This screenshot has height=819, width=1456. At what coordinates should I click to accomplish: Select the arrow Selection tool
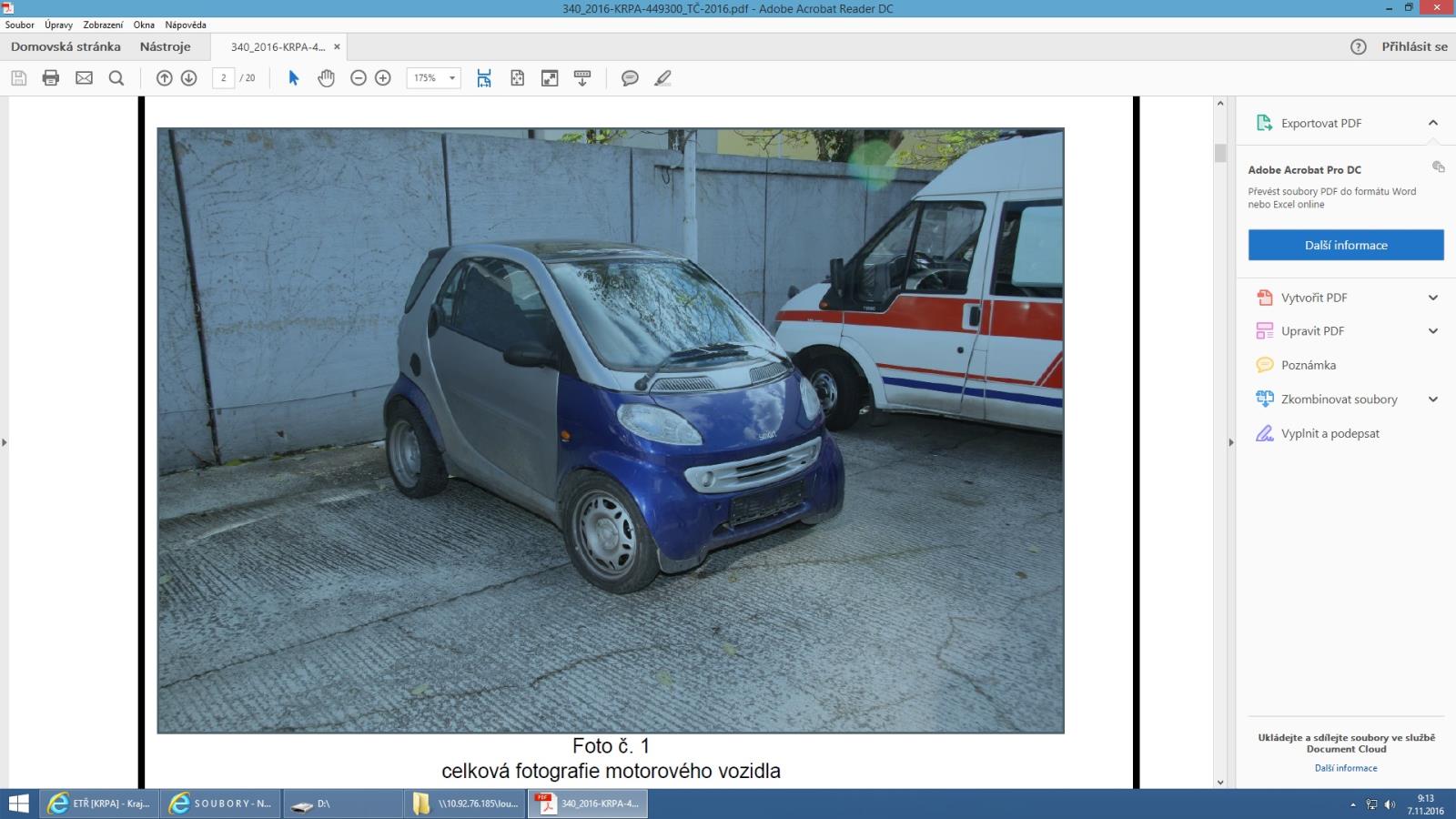pos(293,78)
